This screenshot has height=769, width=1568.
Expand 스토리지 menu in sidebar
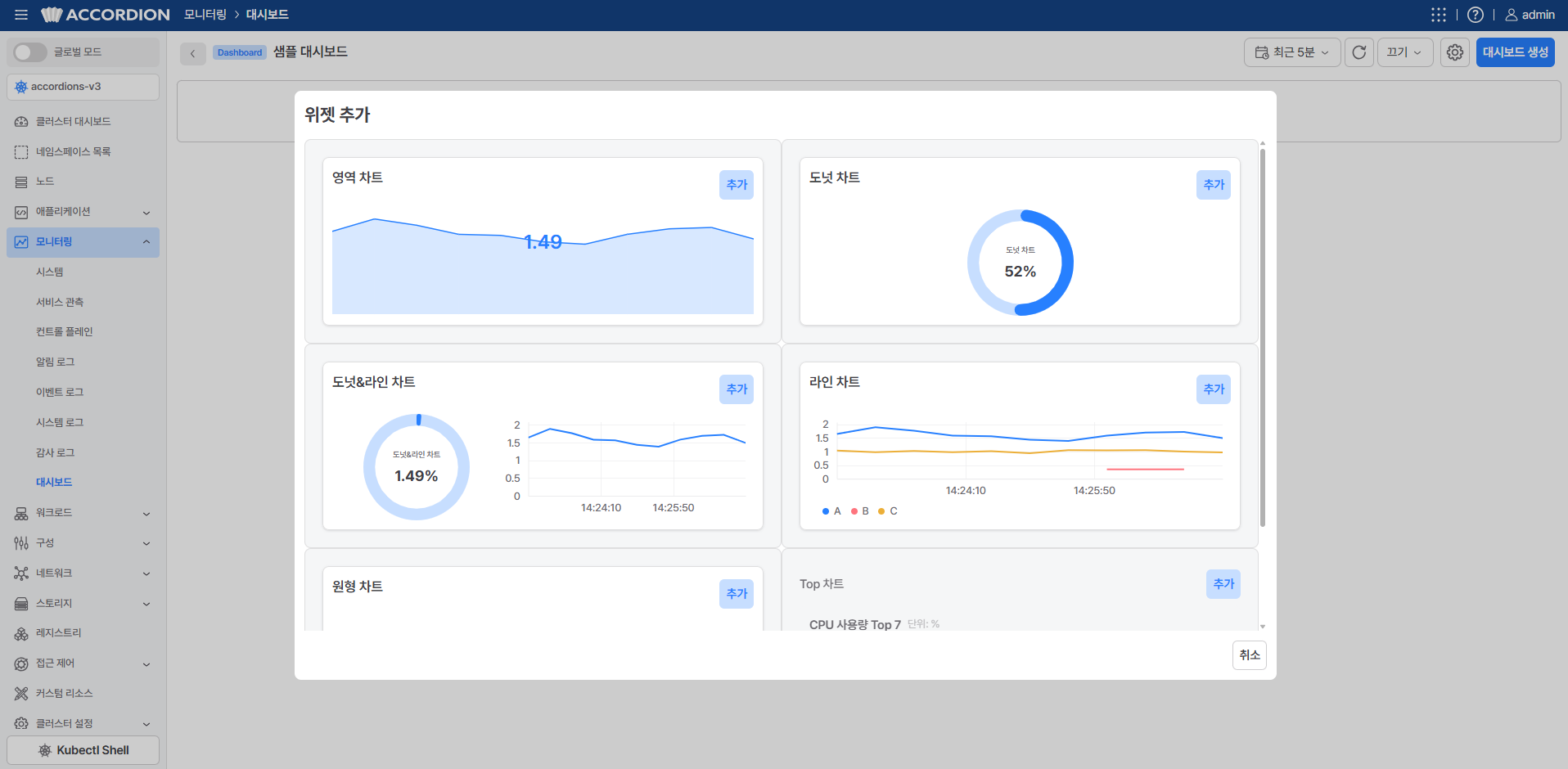click(83, 604)
